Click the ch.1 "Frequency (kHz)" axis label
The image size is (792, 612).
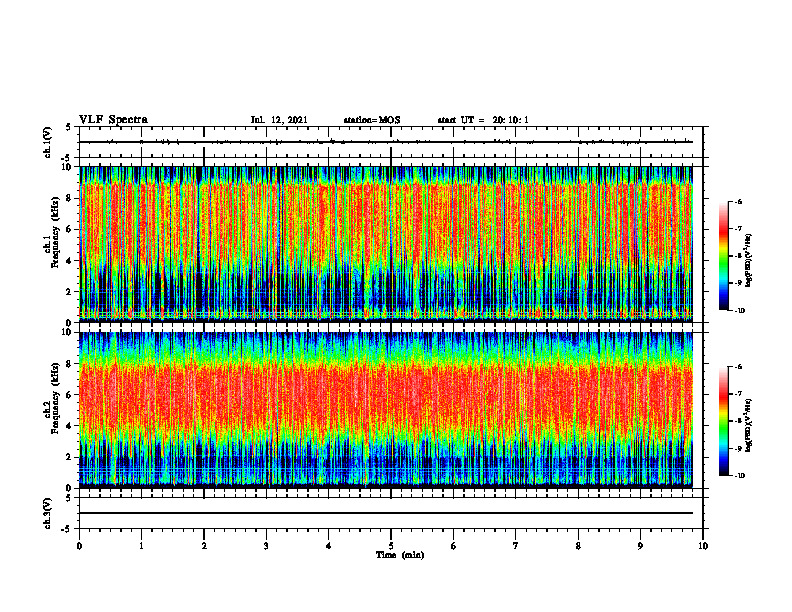point(56,231)
